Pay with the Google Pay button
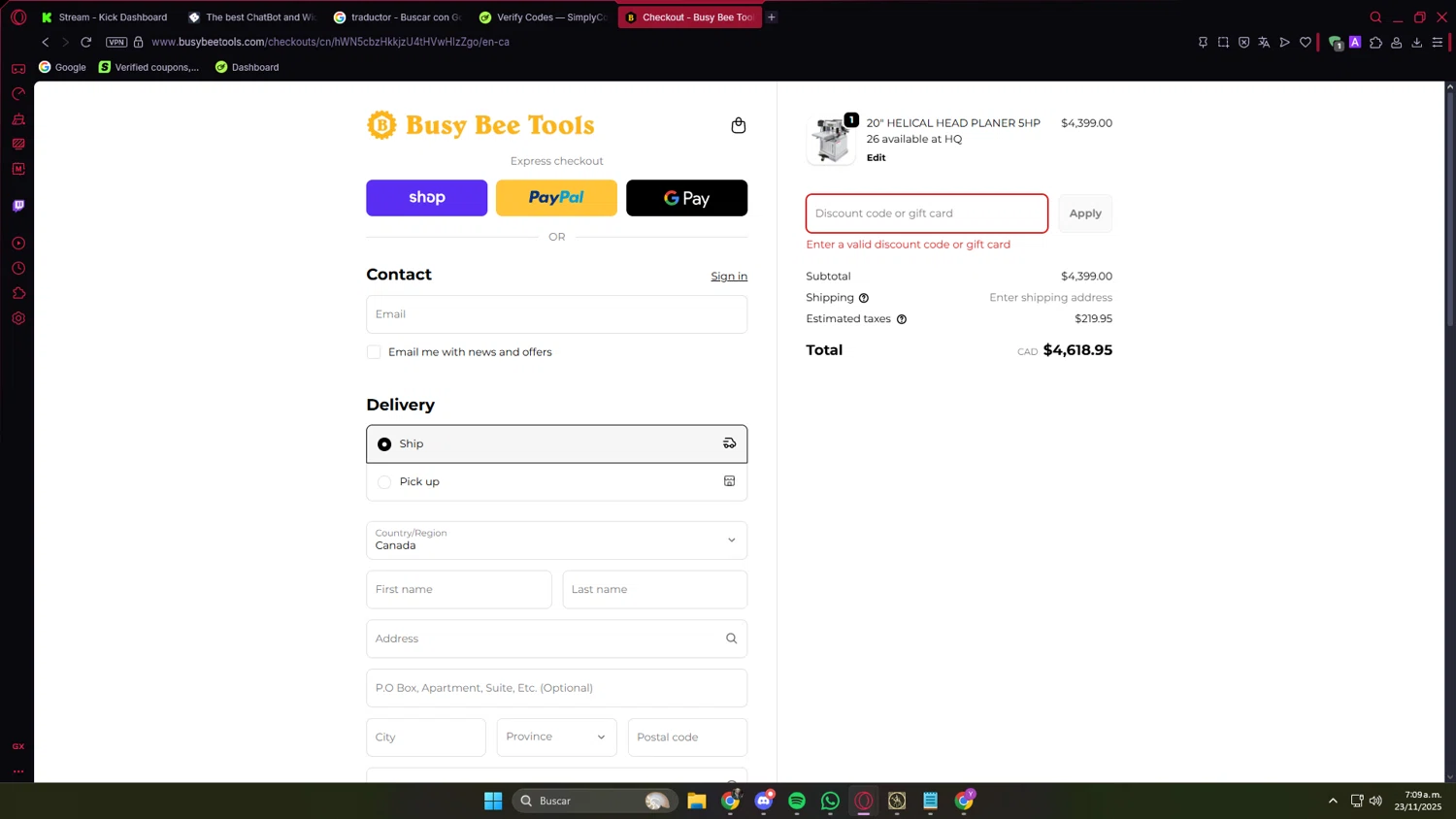This screenshot has width=1456, height=819. (x=686, y=198)
